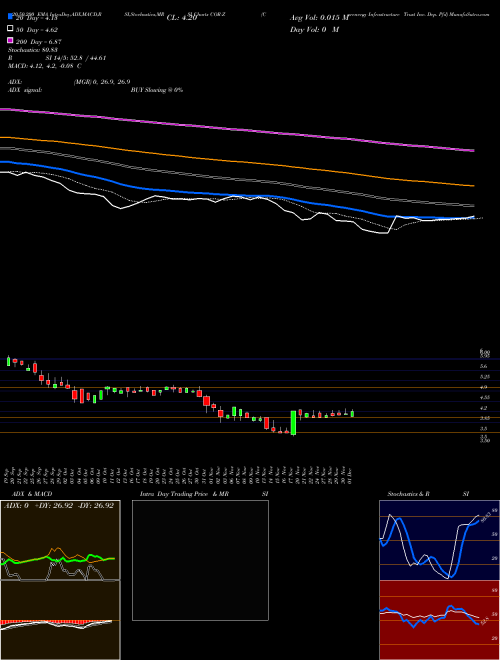Click the 'Avg Vol: 0.015 M' label
The image size is (500, 660).
[319, 18]
